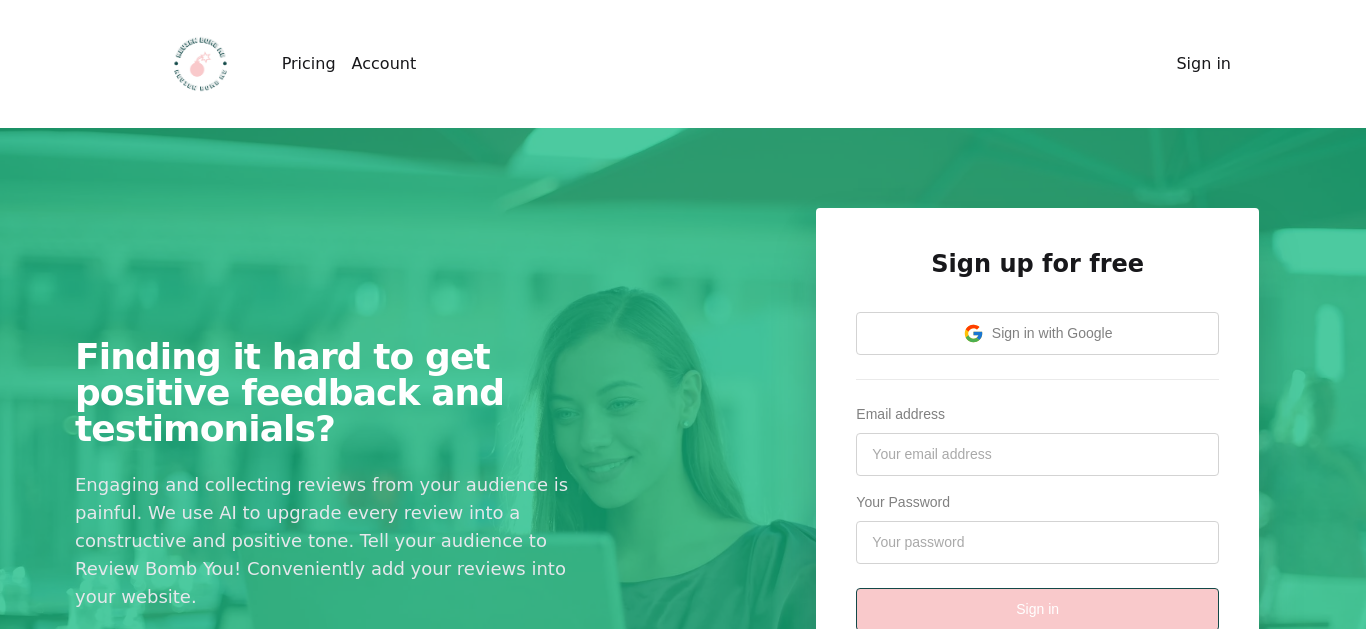Image resolution: width=1366 pixels, height=629 pixels.
Task: Follow the Sign in link in the header
Action: point(1203,64)
